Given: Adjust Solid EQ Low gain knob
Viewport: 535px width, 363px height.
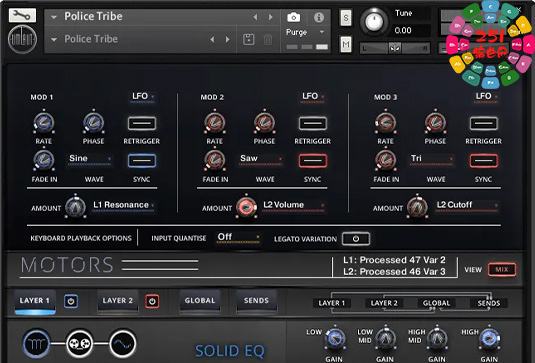Looking at the screenshot, I should 334,338.
